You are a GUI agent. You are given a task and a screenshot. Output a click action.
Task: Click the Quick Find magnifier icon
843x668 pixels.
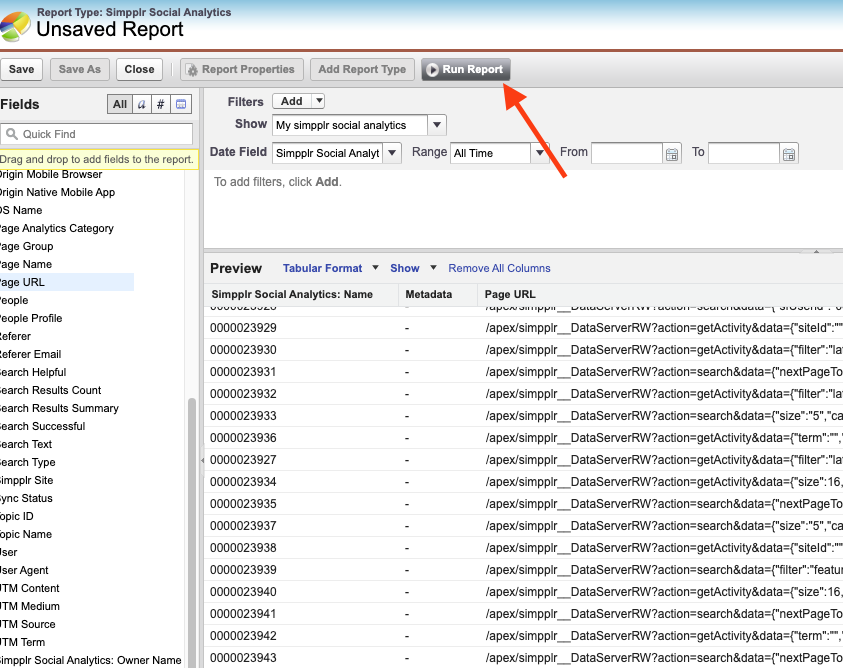(12, 134)
